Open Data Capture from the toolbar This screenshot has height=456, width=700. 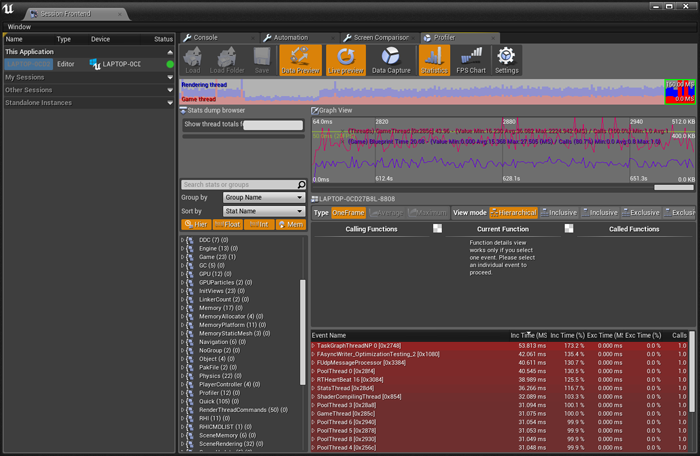point(391,61)
